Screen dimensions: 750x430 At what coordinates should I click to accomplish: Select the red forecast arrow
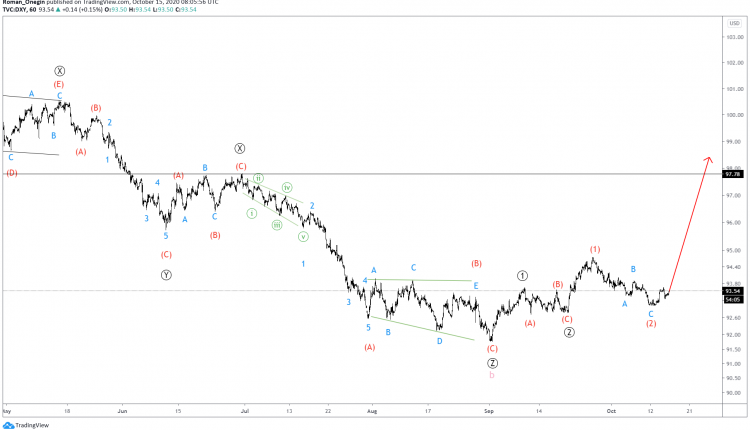[x=690, y=224]
